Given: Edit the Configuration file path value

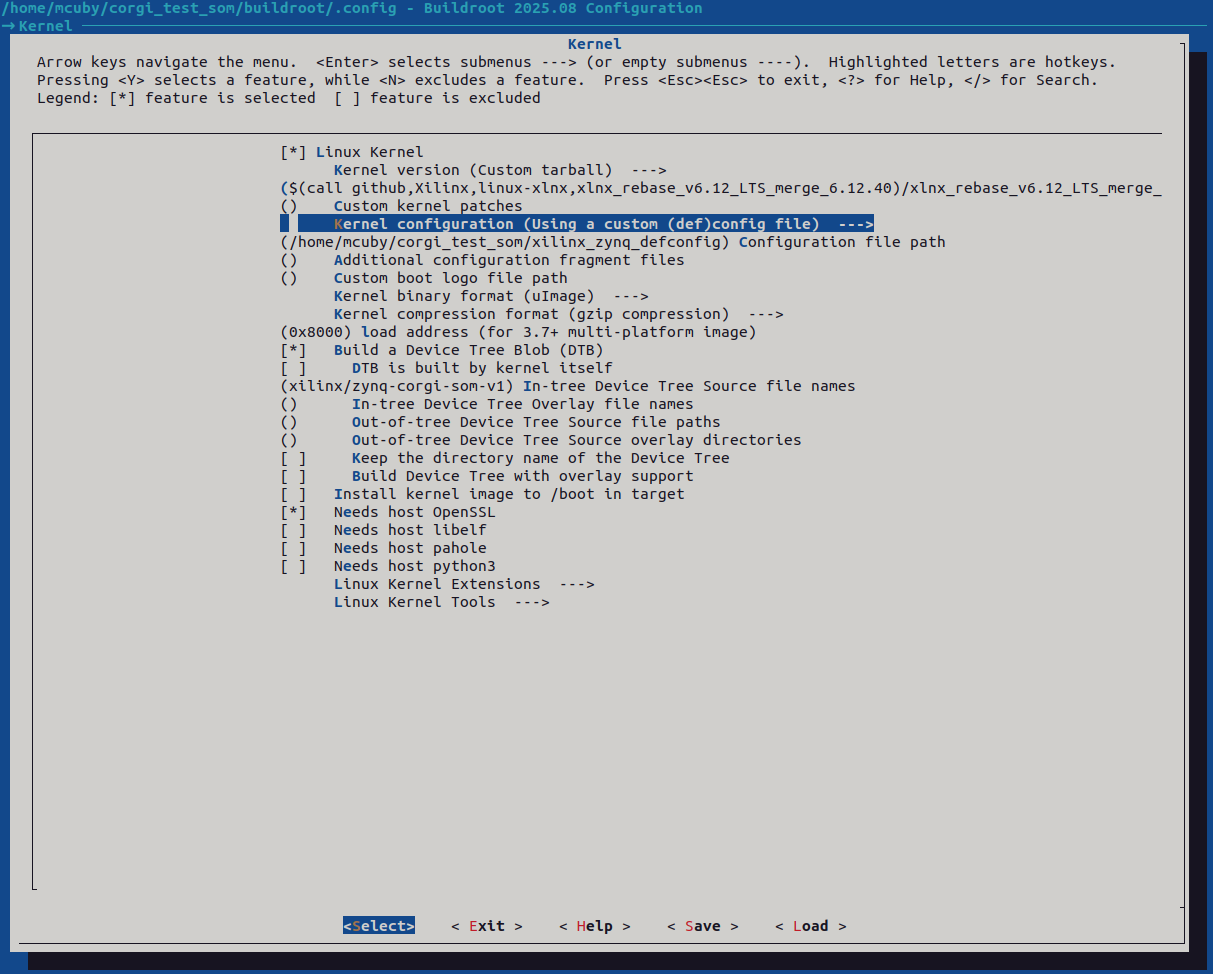Looking at the screenshot, I should point(613,242).
